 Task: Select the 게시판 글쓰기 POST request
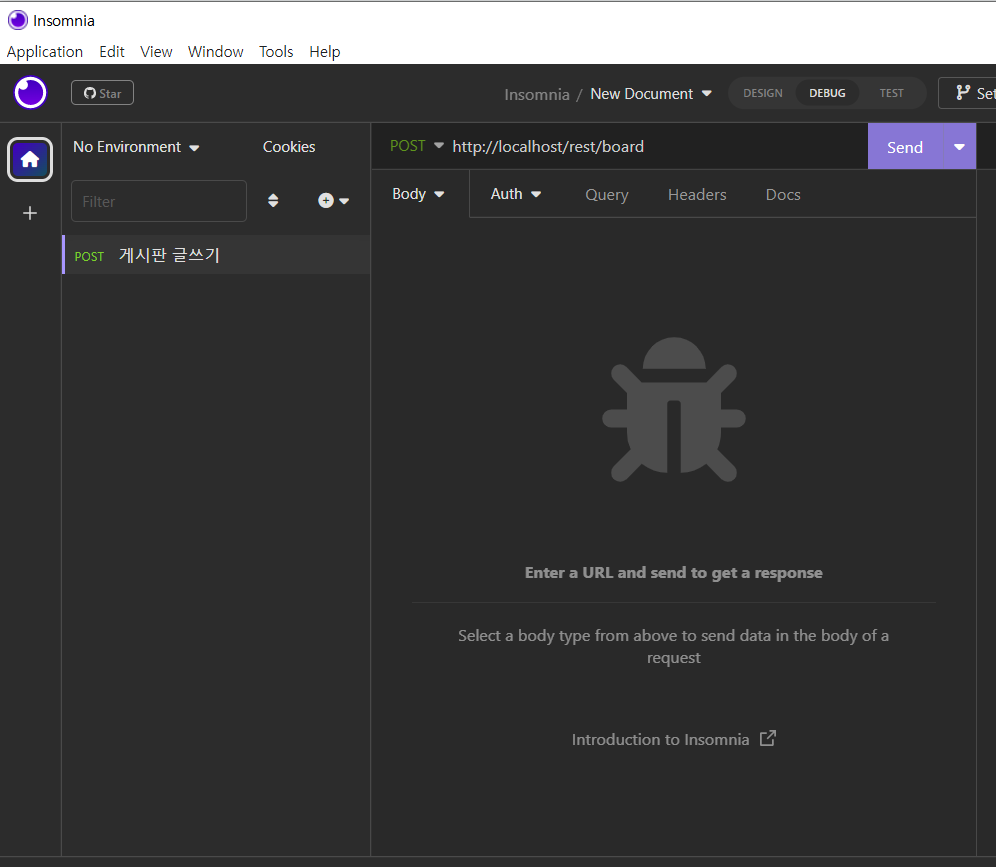pyautogui.click(x=216, y=255)
